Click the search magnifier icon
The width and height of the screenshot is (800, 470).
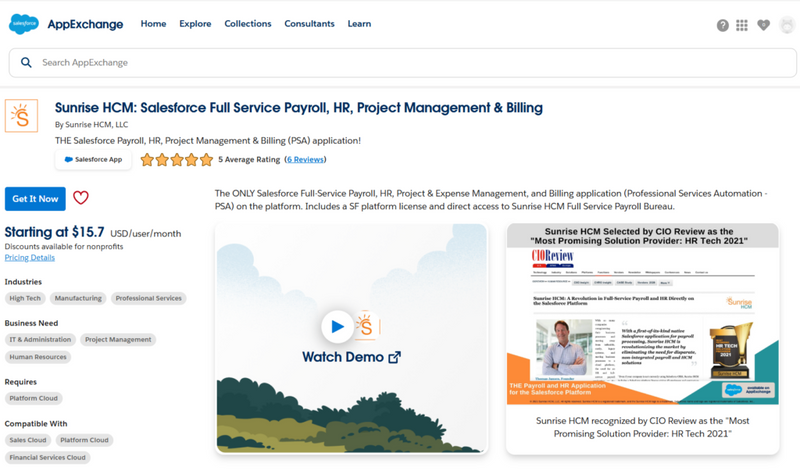pos(26,62)
